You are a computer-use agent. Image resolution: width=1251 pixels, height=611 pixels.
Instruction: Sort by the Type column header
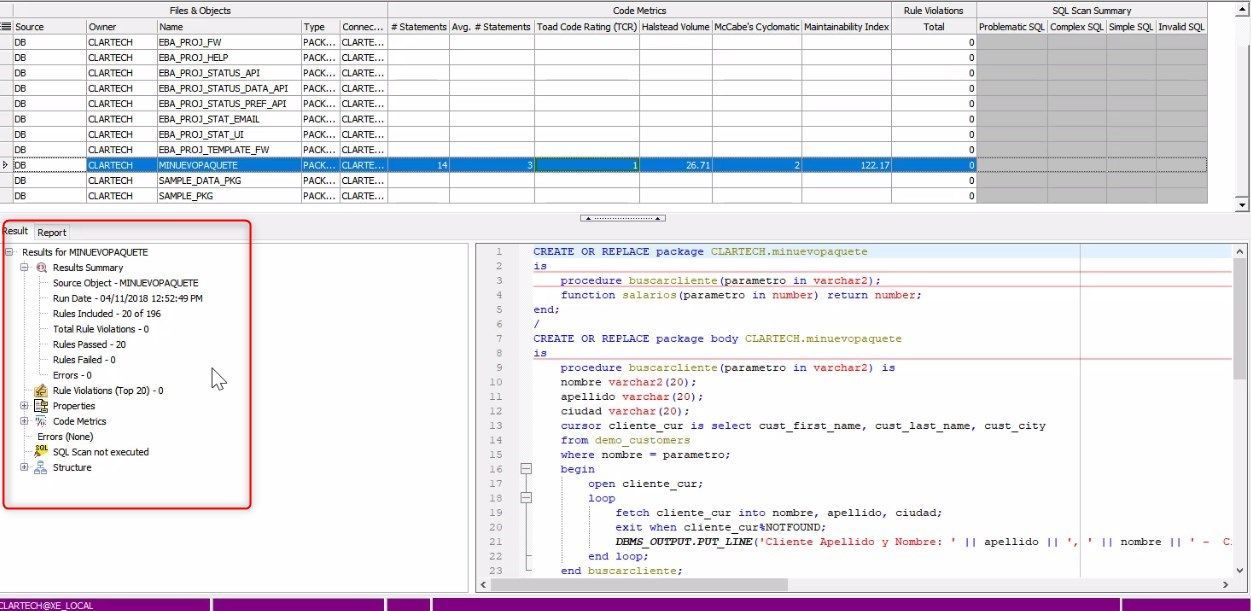pyautogui.click(x=320, y=27)
